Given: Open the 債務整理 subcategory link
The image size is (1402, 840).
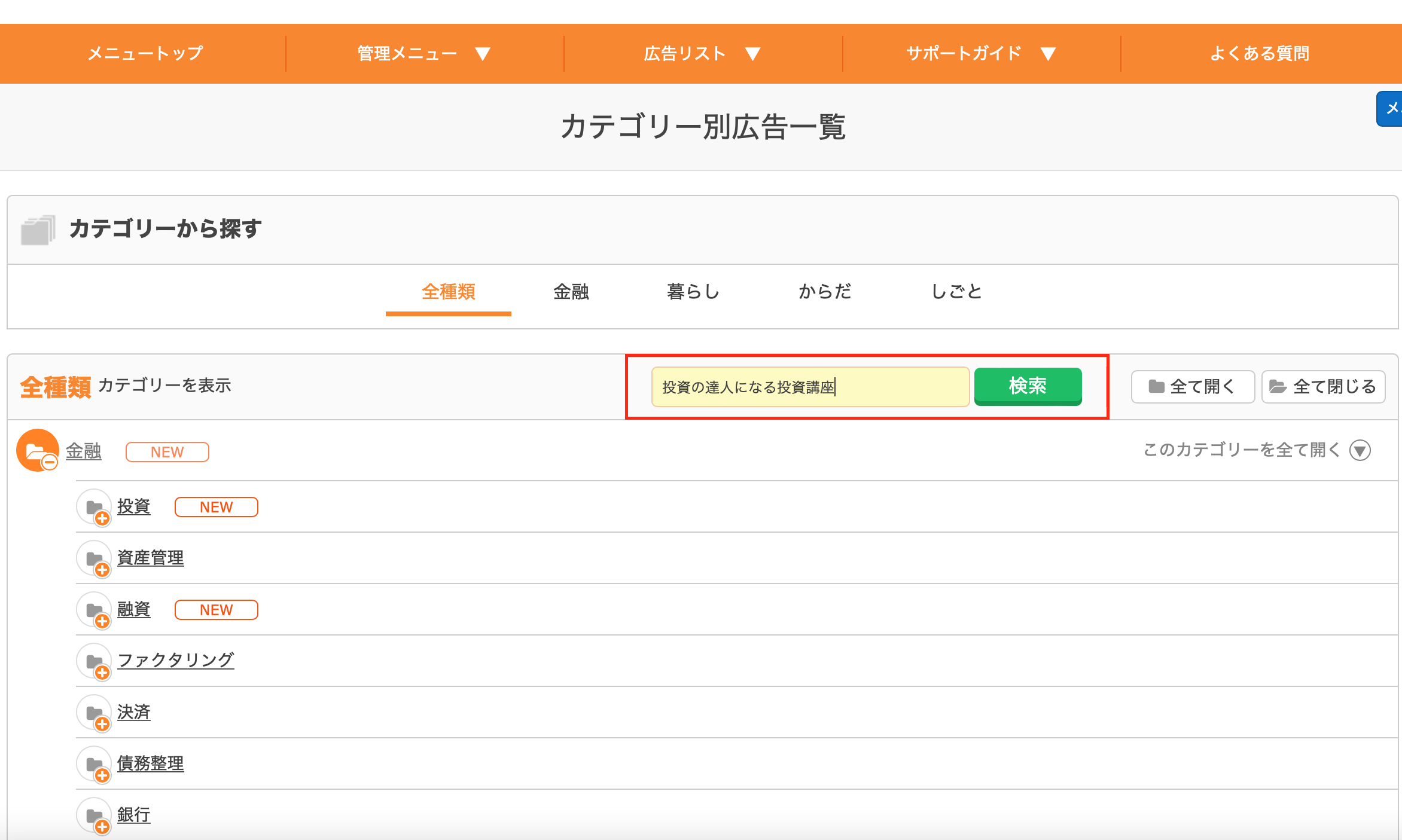Looking at the screenshot, I should [151, 763].
